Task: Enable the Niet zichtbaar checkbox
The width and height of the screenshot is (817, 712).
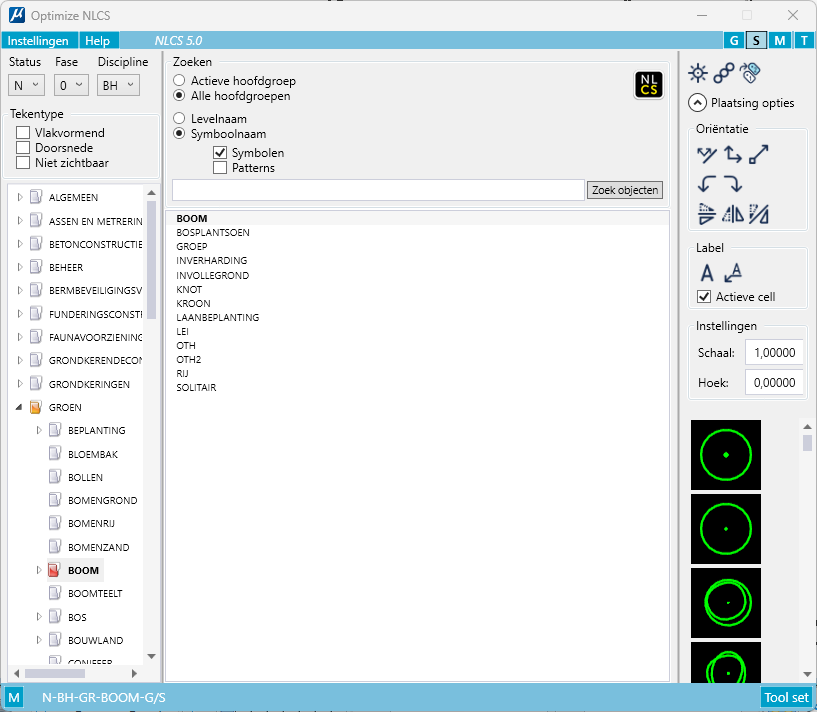Action: click(x=23, y=163)
